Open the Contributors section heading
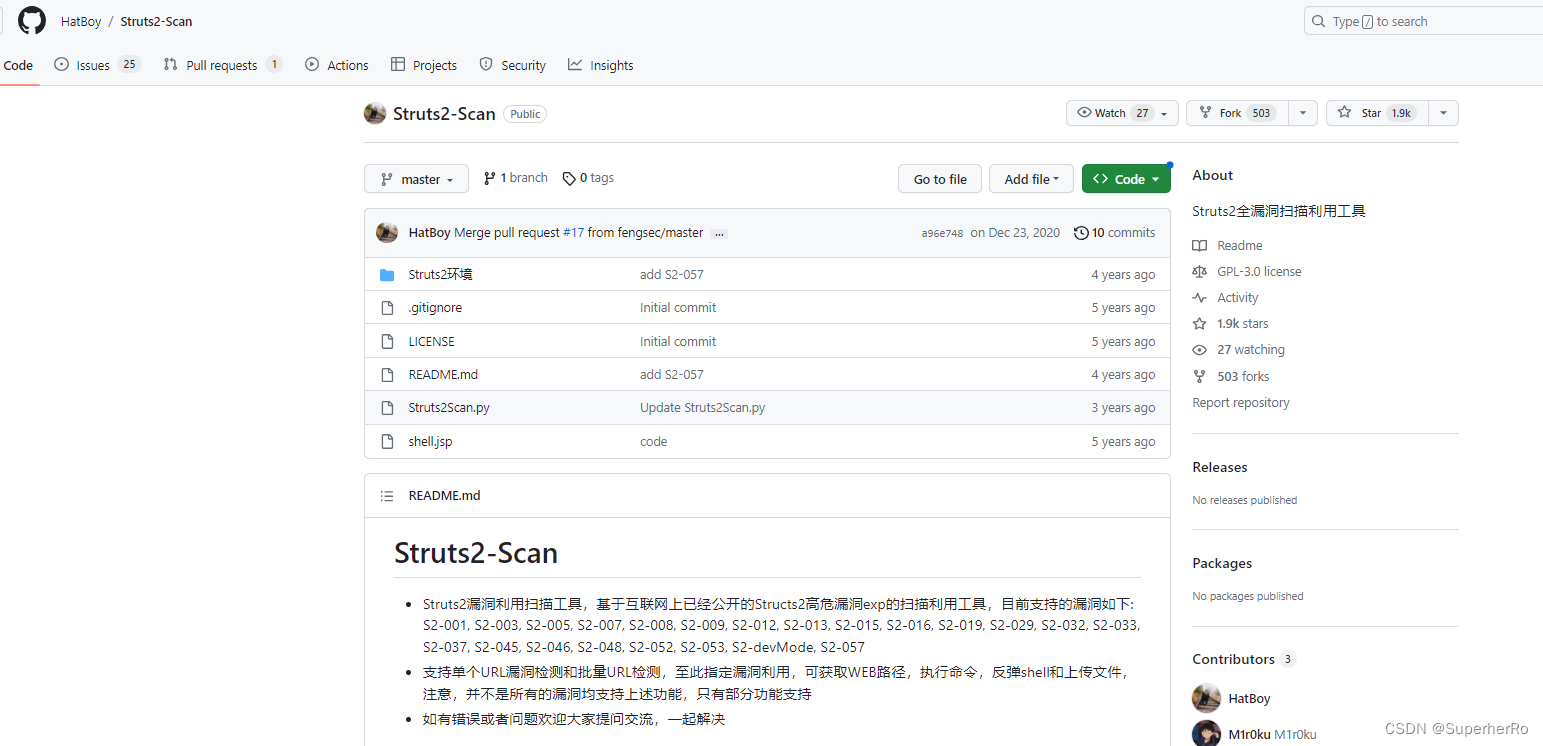 coord(1233,660)
